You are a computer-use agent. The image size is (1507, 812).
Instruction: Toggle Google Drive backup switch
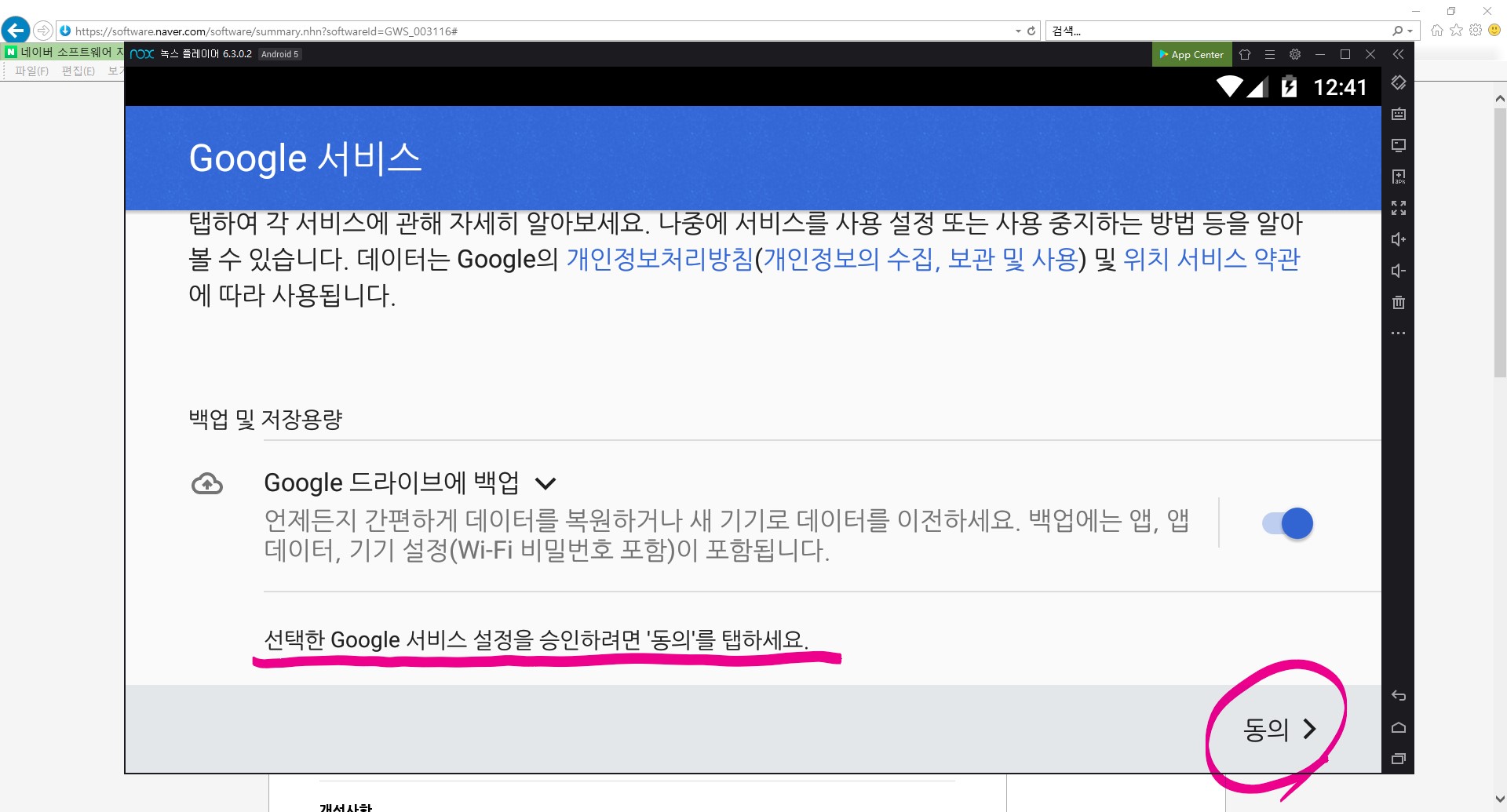click(x=1287, y=523)
